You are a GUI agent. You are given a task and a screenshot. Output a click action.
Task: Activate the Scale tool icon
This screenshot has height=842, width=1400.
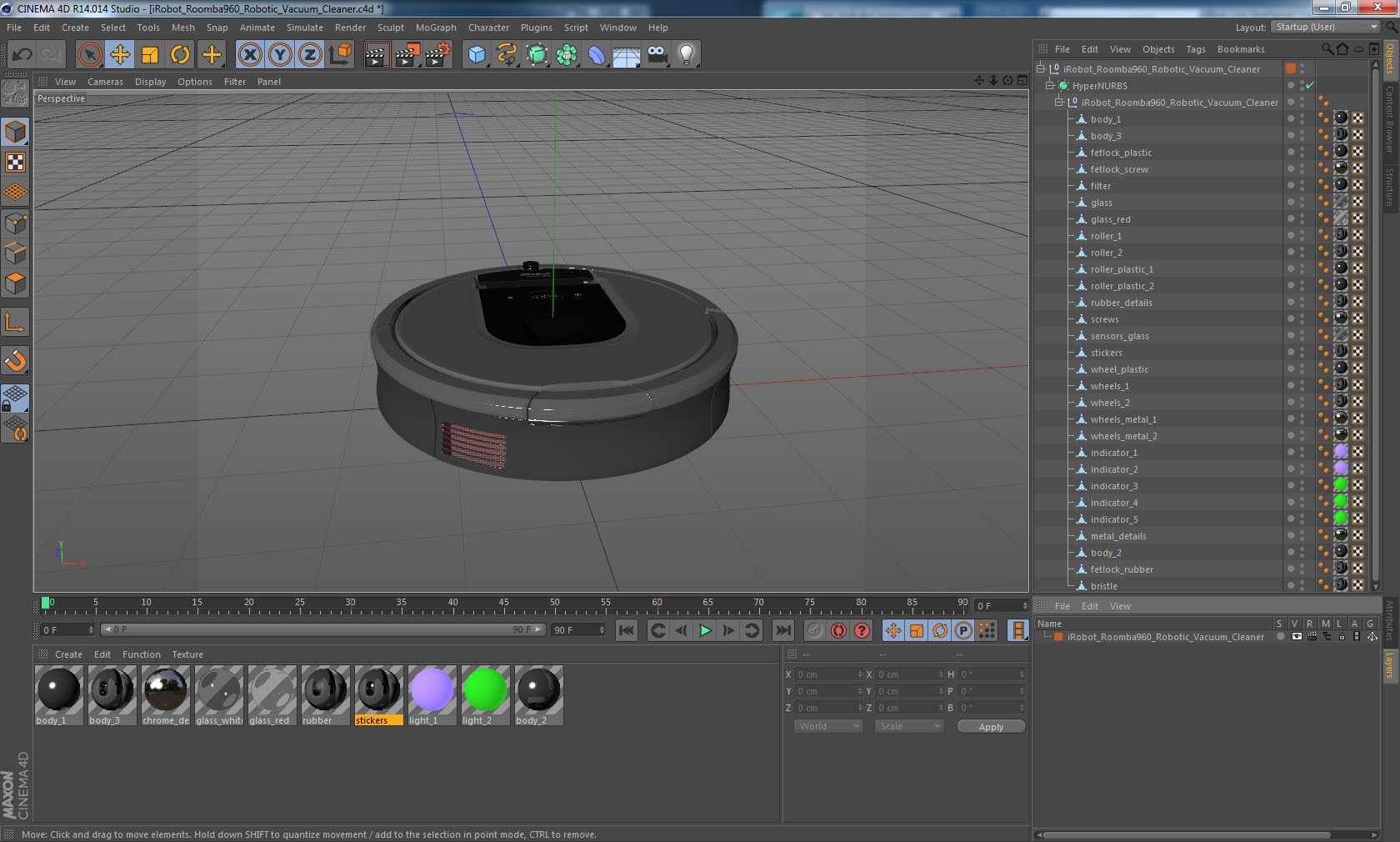click(150, 55)
